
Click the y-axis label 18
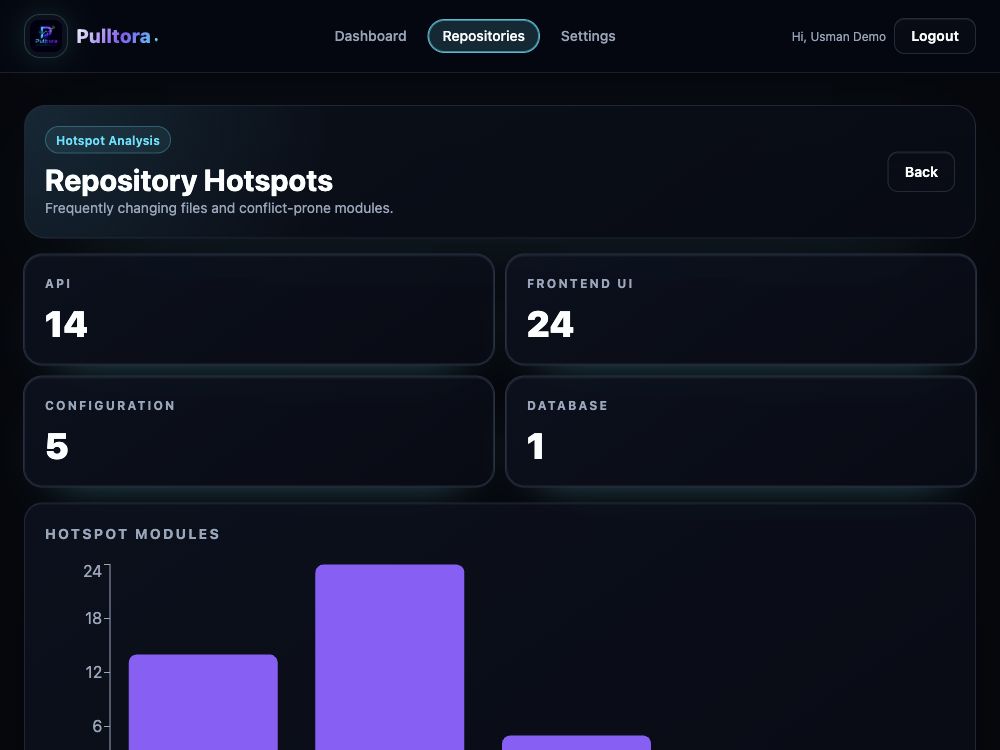coord(94,619)
